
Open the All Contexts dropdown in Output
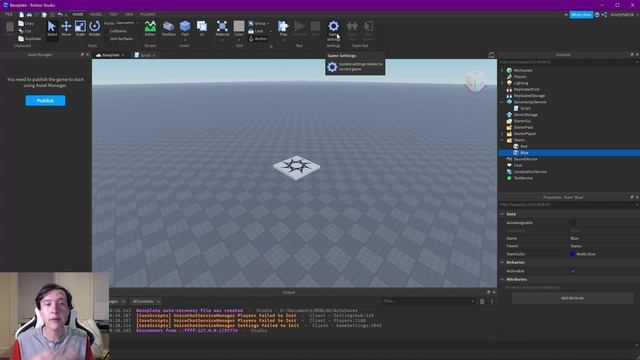146,301
